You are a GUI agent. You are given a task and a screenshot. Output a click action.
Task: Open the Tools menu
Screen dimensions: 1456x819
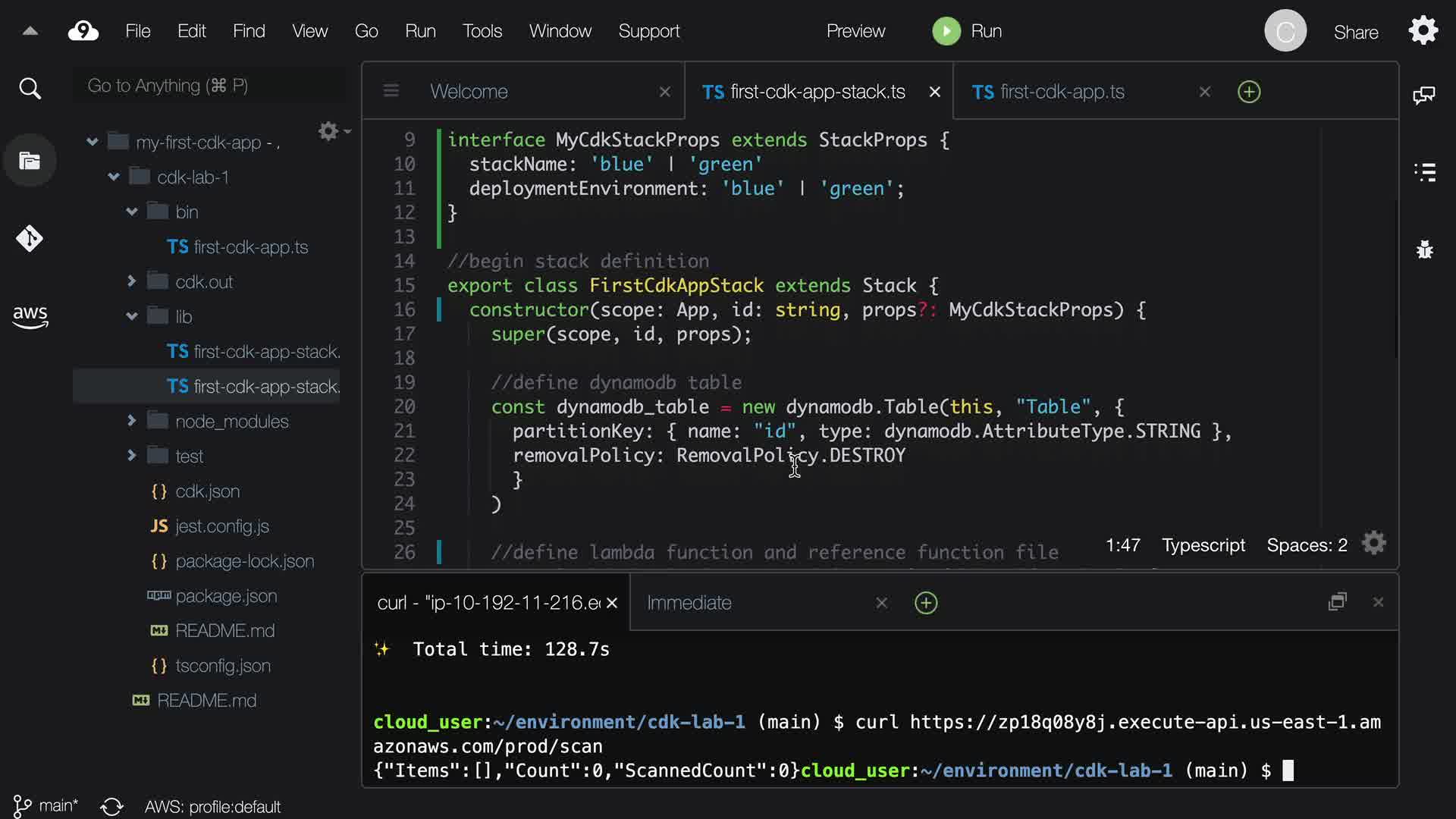[482, 31]
